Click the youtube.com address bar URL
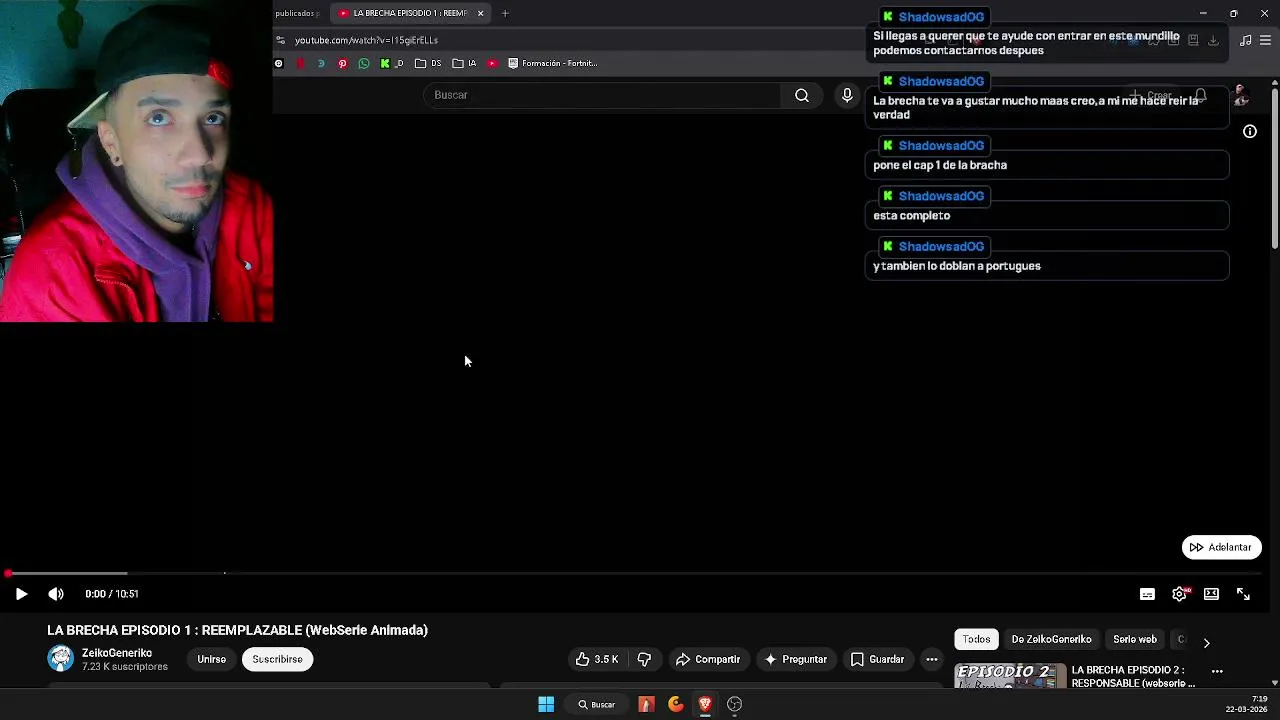Viewport: 1280px width, 720px height. click(366, 40)
